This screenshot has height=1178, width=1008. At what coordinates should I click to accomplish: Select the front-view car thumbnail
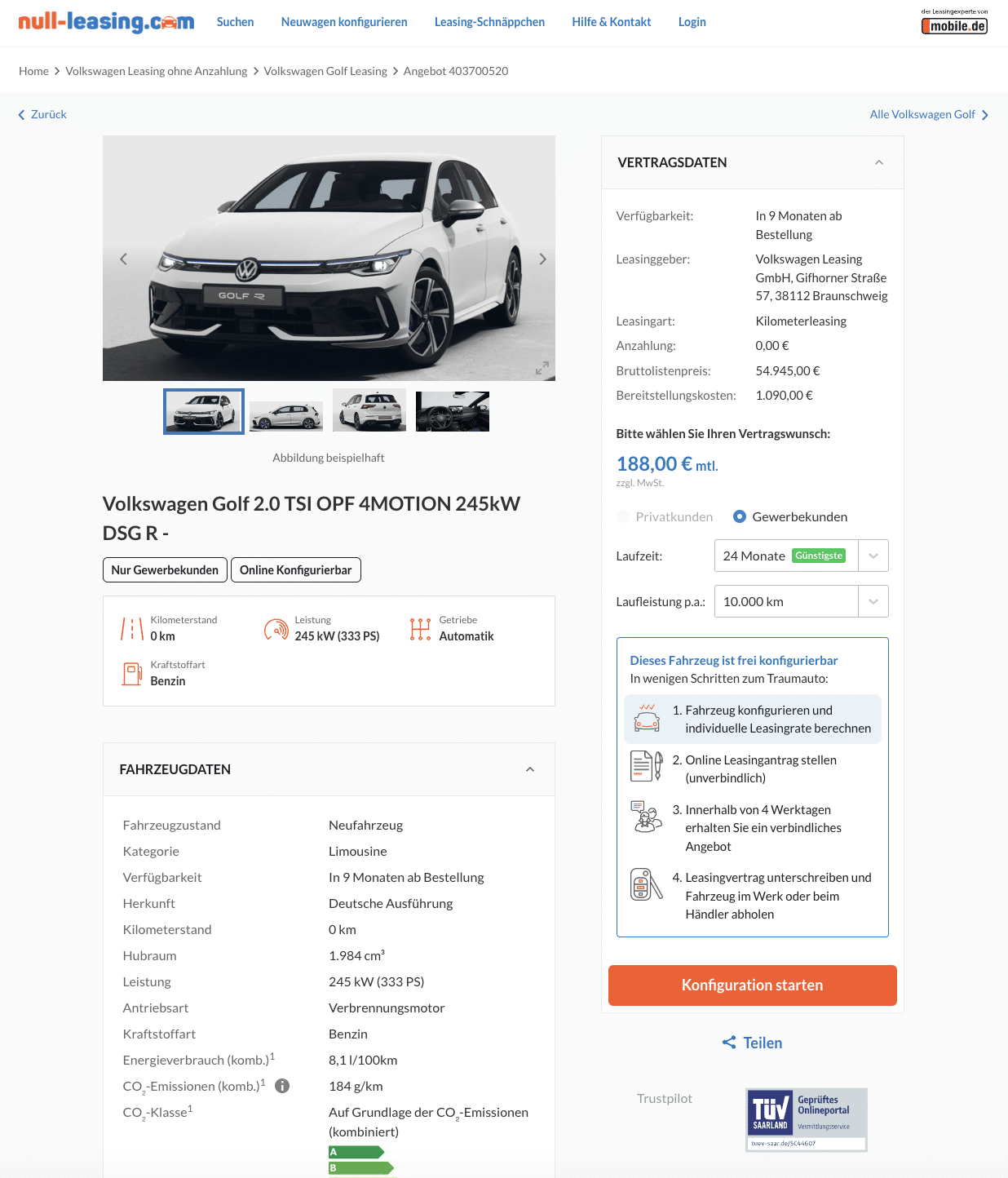204,411
